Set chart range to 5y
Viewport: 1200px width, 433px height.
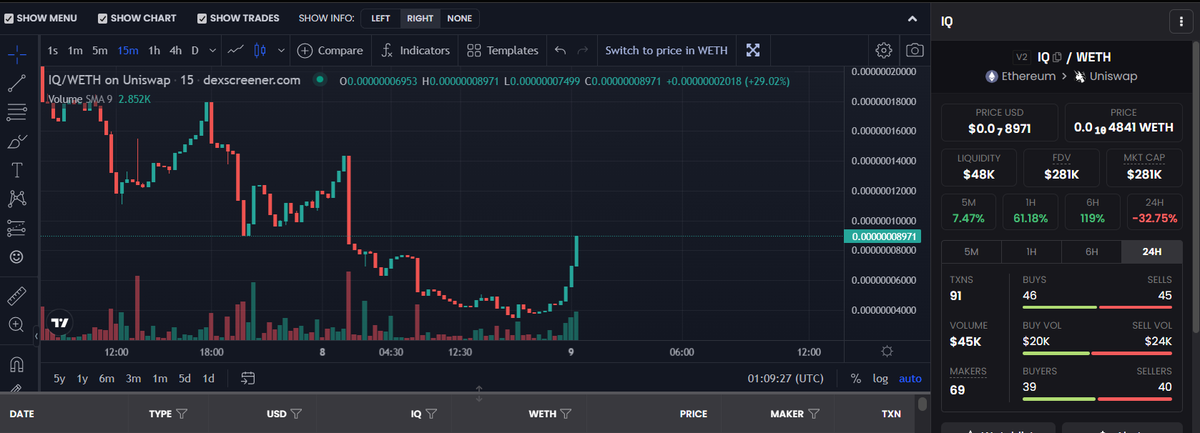pos(59,378)
